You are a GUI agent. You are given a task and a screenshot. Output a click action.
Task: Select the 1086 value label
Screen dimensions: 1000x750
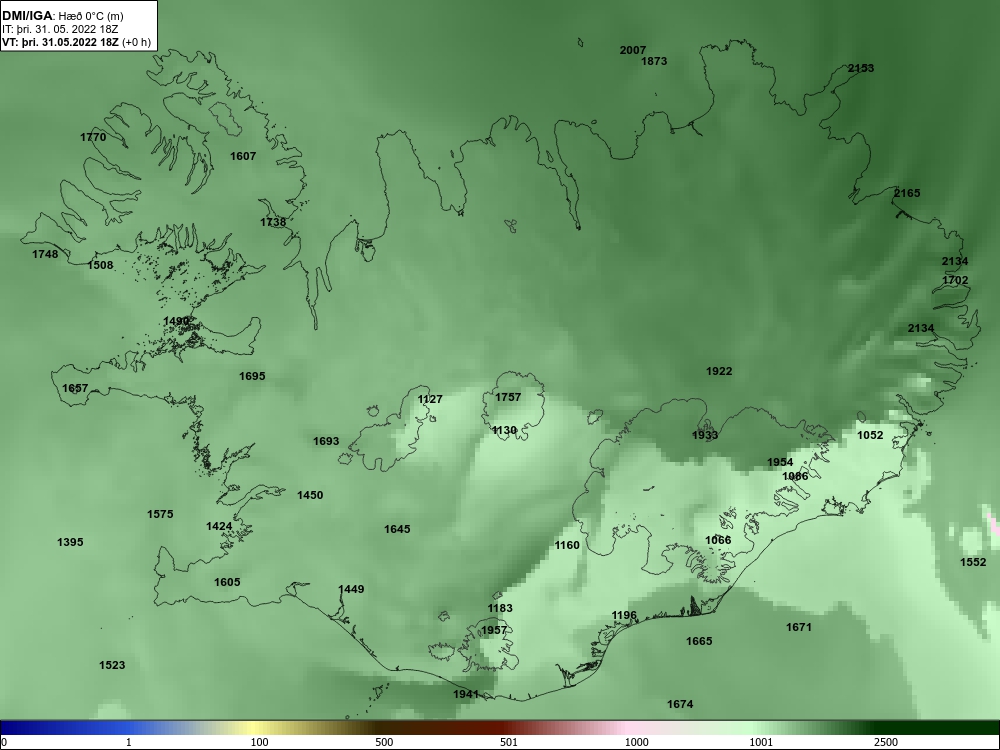[x=795, y=476]
